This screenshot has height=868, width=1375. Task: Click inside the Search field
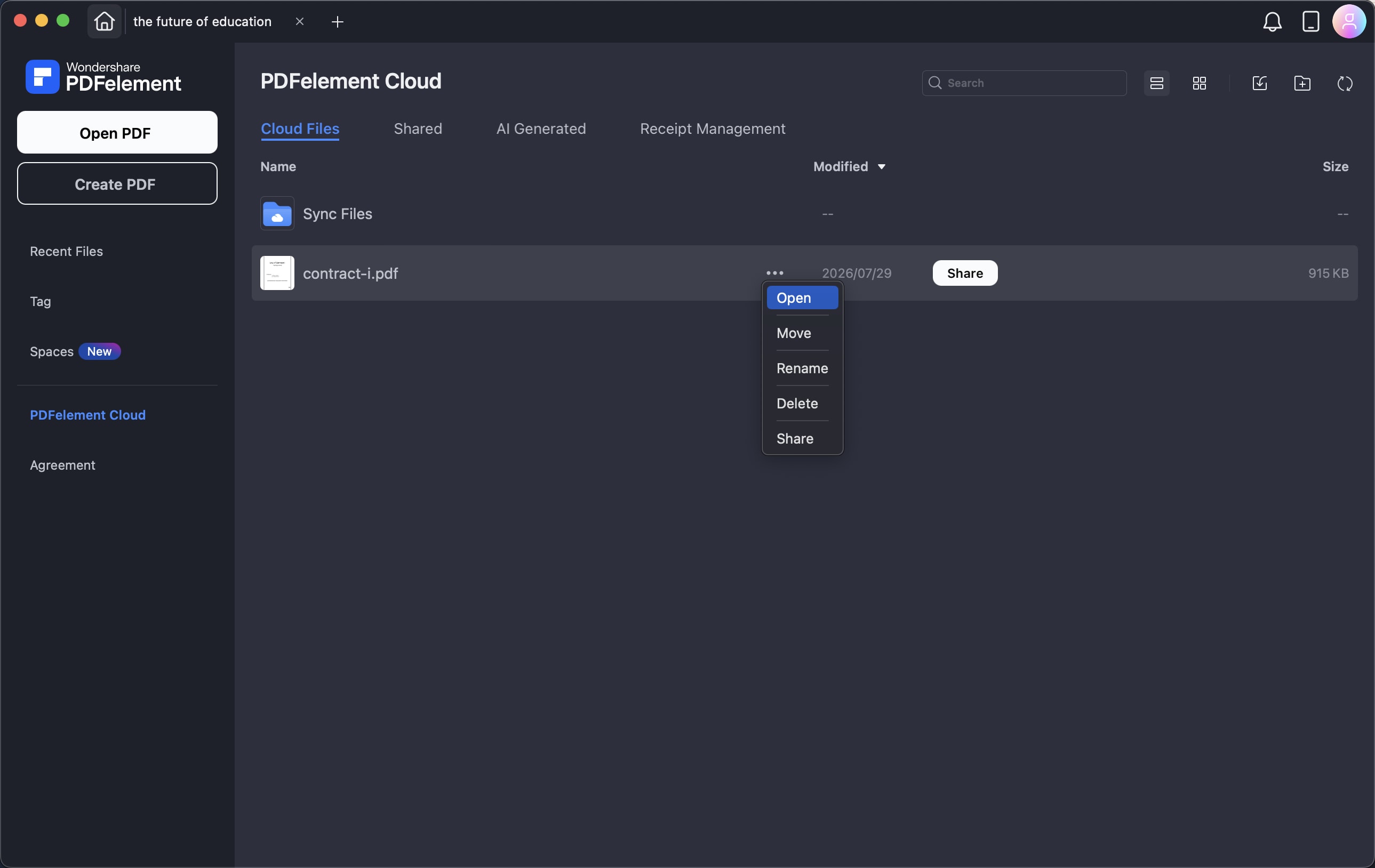[x=1024, y=83]
